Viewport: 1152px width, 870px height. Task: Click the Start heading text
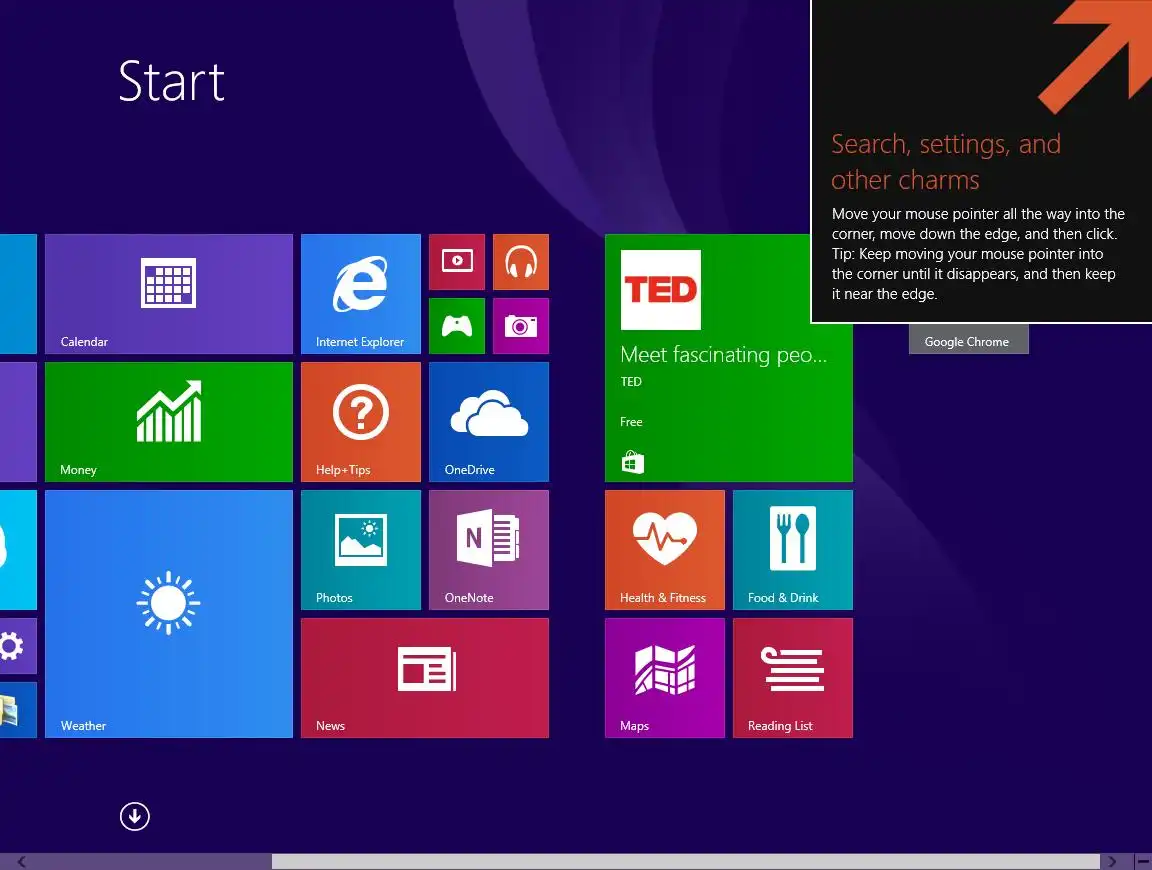(171, 82)
